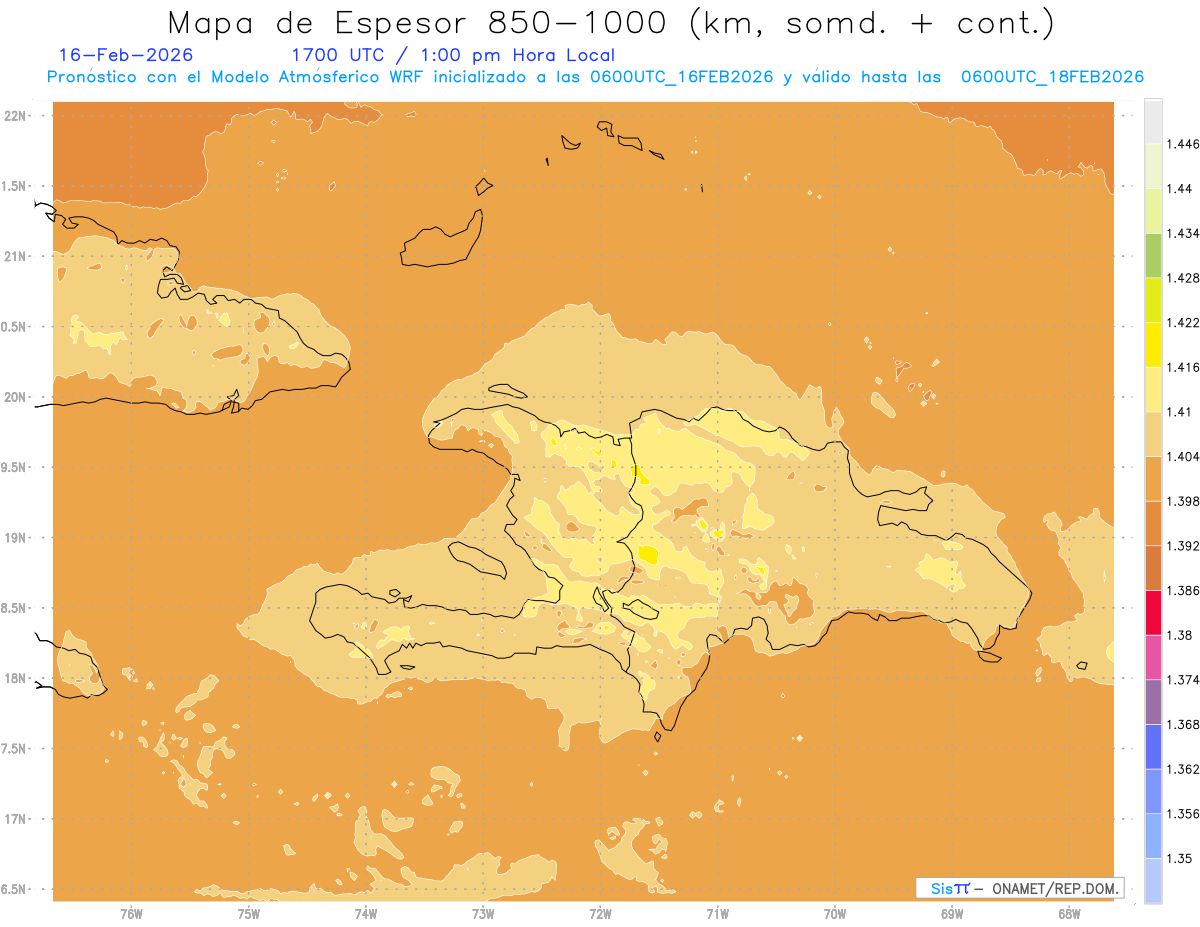Click the '18N' latitude label

(17, 678)
